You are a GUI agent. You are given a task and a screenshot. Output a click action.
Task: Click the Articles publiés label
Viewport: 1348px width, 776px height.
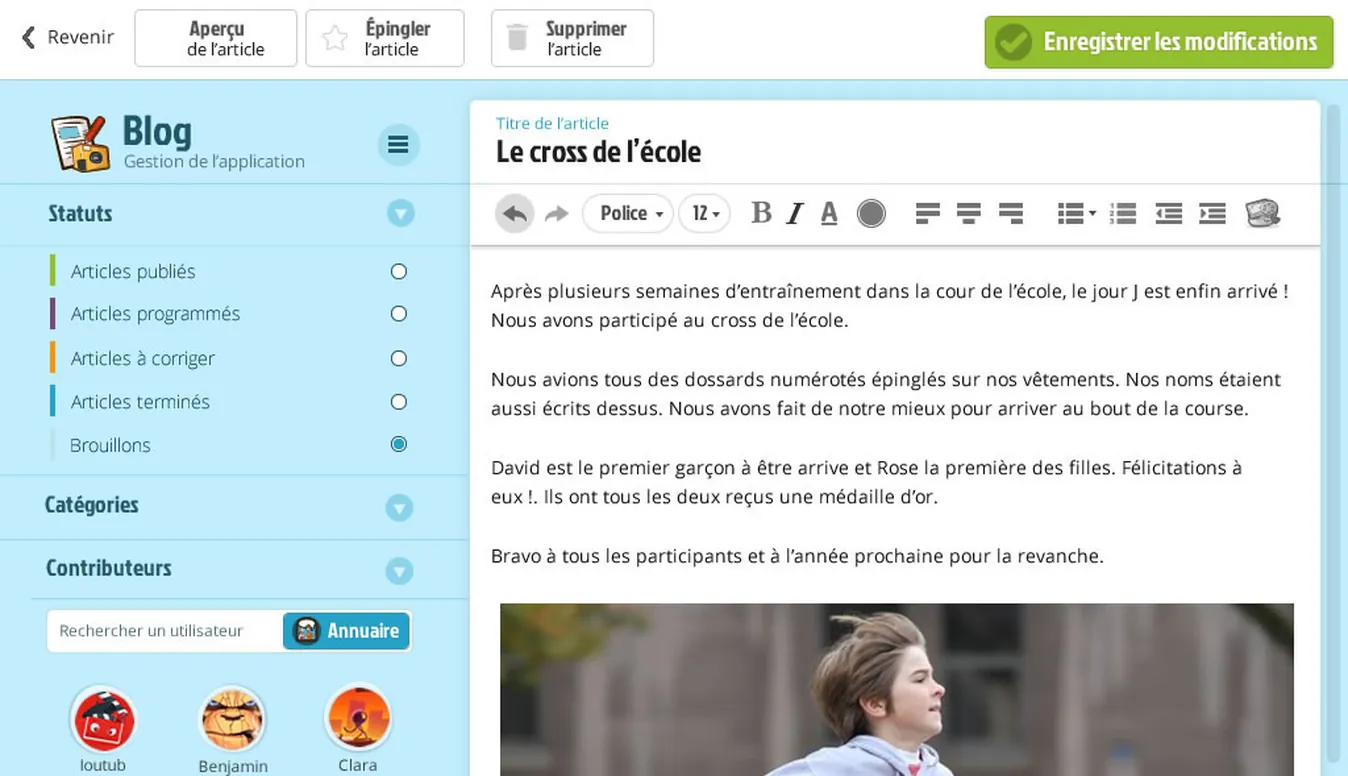133,272
